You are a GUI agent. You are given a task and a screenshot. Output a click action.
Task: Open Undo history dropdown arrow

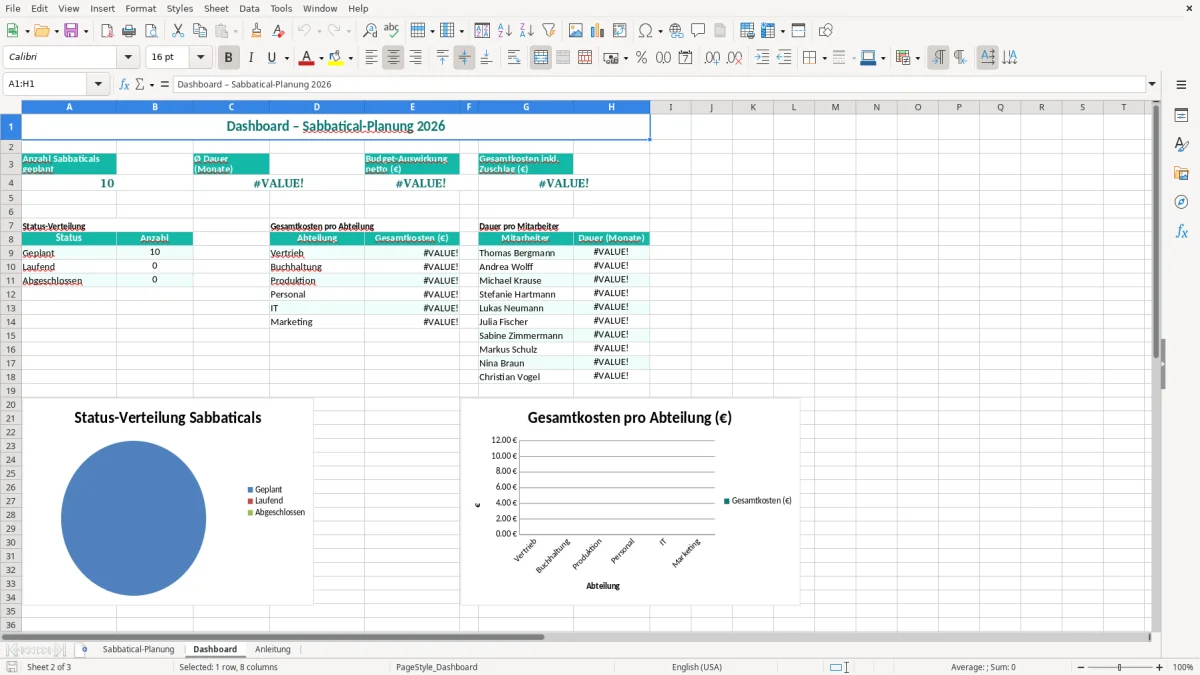click(318, 31)
